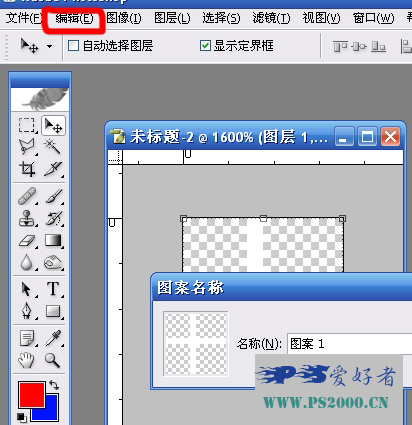This screenshot has height=425, width=412.
Task: Click the 图案名称 dialog title bar
Action: pyautogui.click(x=282, y=287)
